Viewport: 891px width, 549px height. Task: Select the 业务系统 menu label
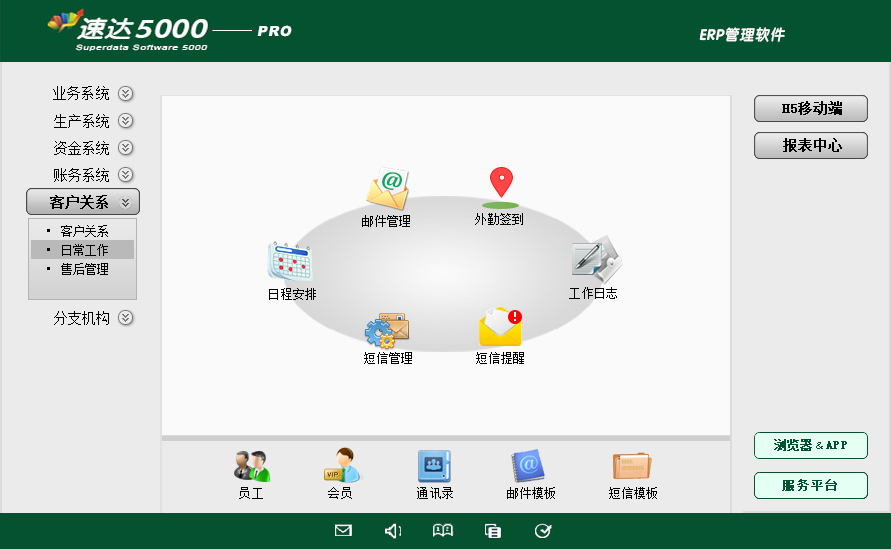(x=81, y=93)
